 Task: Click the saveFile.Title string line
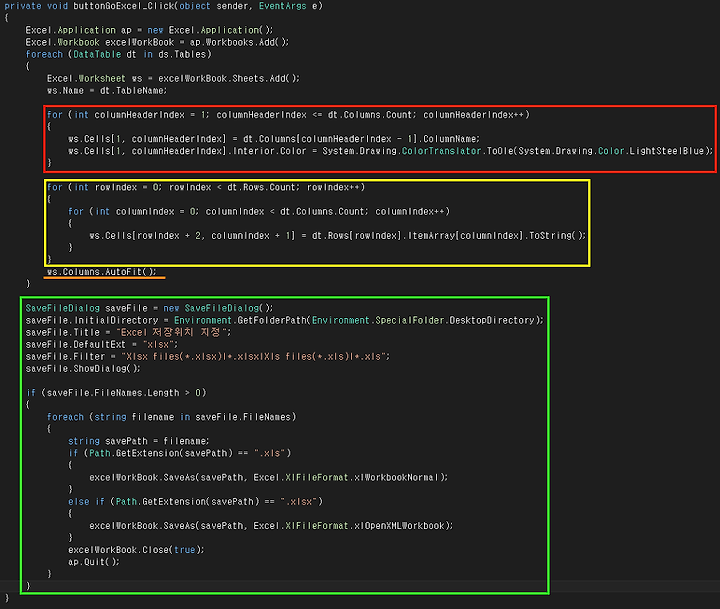[128, 332]
